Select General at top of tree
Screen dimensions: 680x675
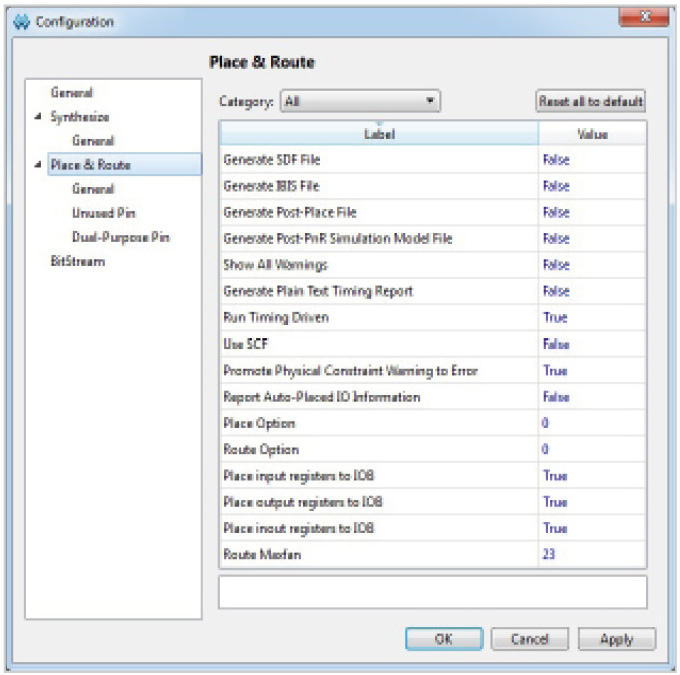click(x=71, y=93)
